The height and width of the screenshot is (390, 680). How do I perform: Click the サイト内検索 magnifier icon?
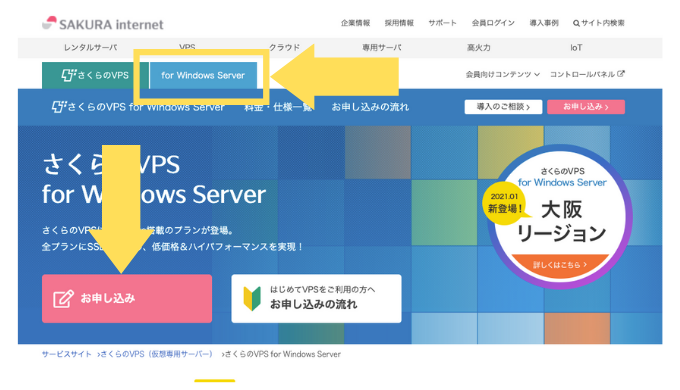576,23
